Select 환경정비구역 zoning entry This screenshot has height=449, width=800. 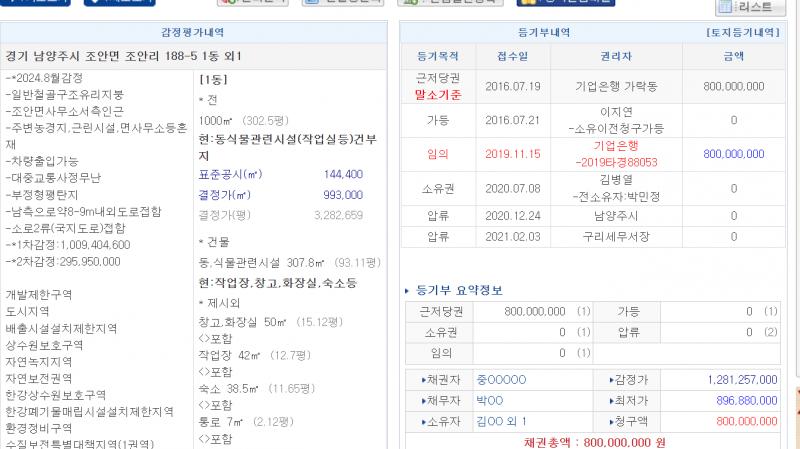pos(39,429)
